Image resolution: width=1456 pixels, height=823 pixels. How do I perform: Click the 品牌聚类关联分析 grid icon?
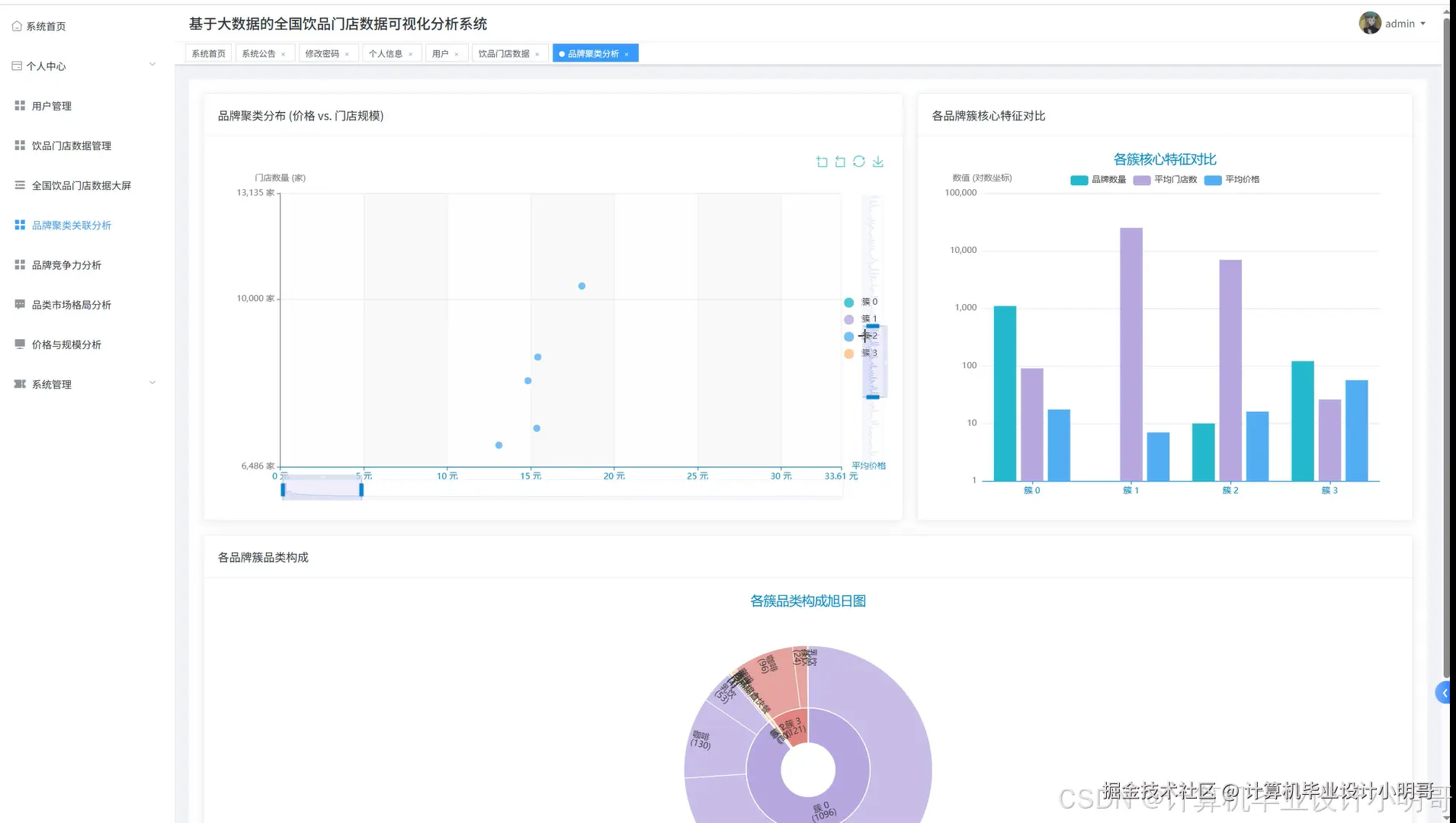pyautogui.click(x=20, y=225)
